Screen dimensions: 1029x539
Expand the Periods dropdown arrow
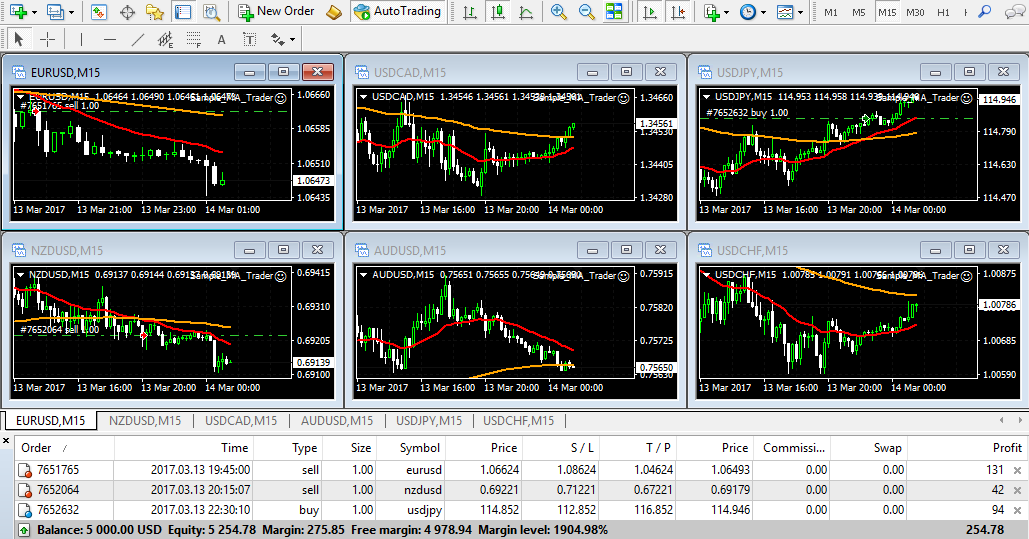point(763,12)
